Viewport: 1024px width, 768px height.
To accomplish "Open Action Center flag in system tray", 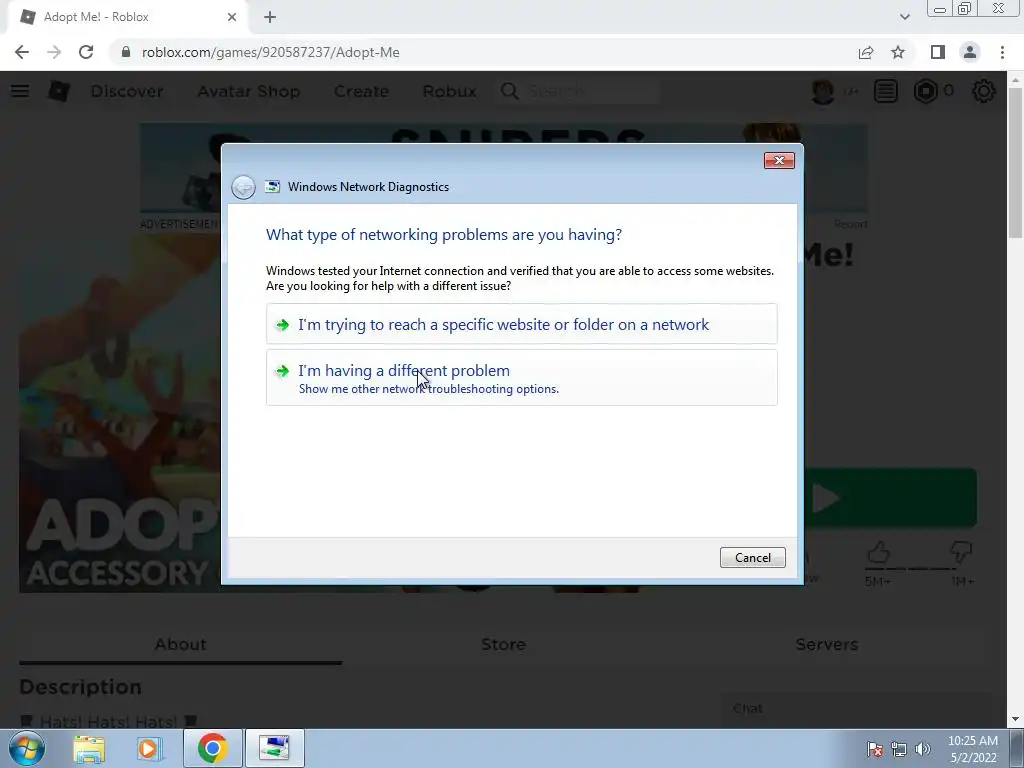I will 874,749.
